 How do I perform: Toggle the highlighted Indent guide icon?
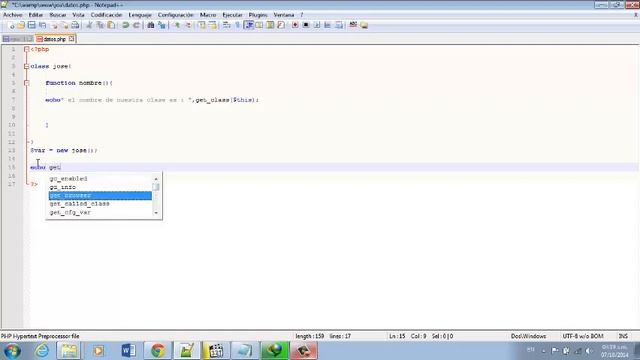(249, 25)
